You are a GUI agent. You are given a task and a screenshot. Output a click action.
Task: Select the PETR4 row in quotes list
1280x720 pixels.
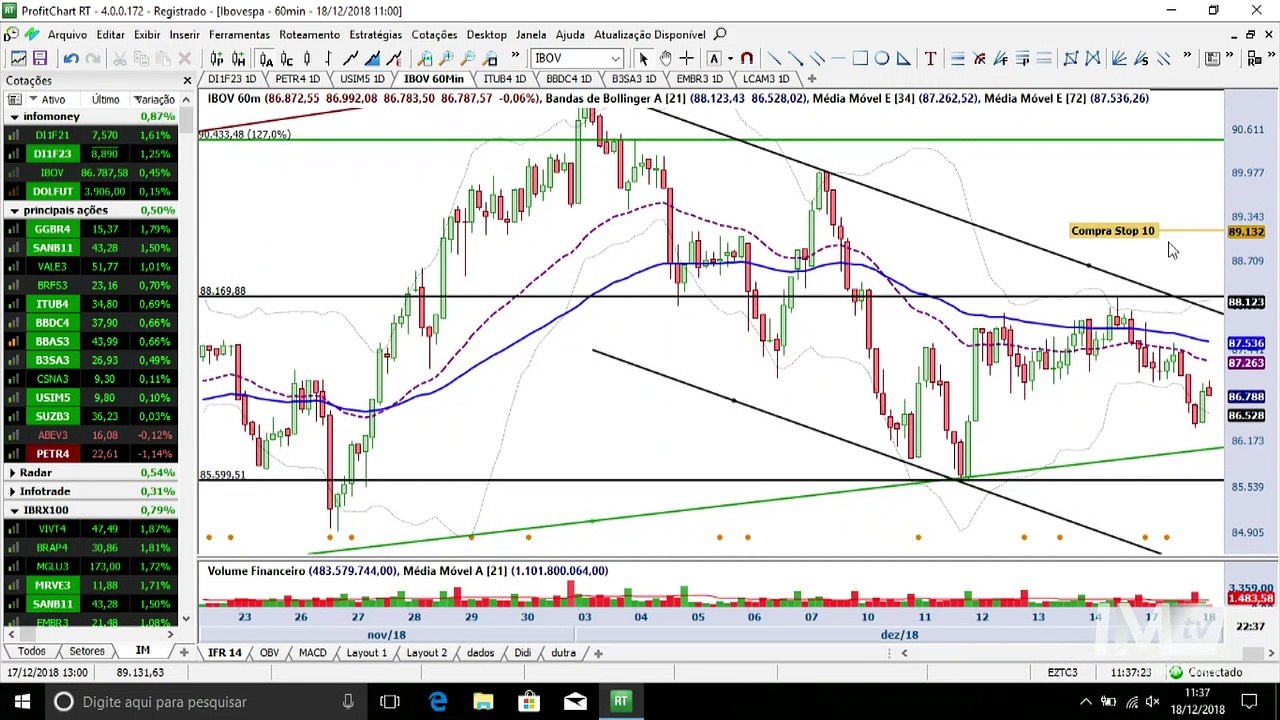click(x=90, y=454)
